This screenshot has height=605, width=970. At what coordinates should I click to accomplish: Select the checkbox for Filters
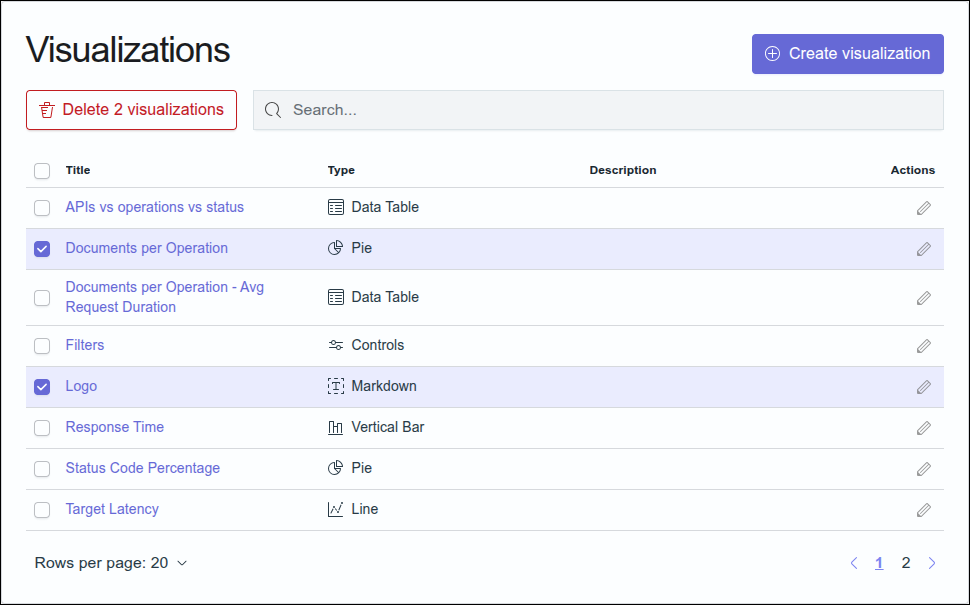click(x=42, y=345)
